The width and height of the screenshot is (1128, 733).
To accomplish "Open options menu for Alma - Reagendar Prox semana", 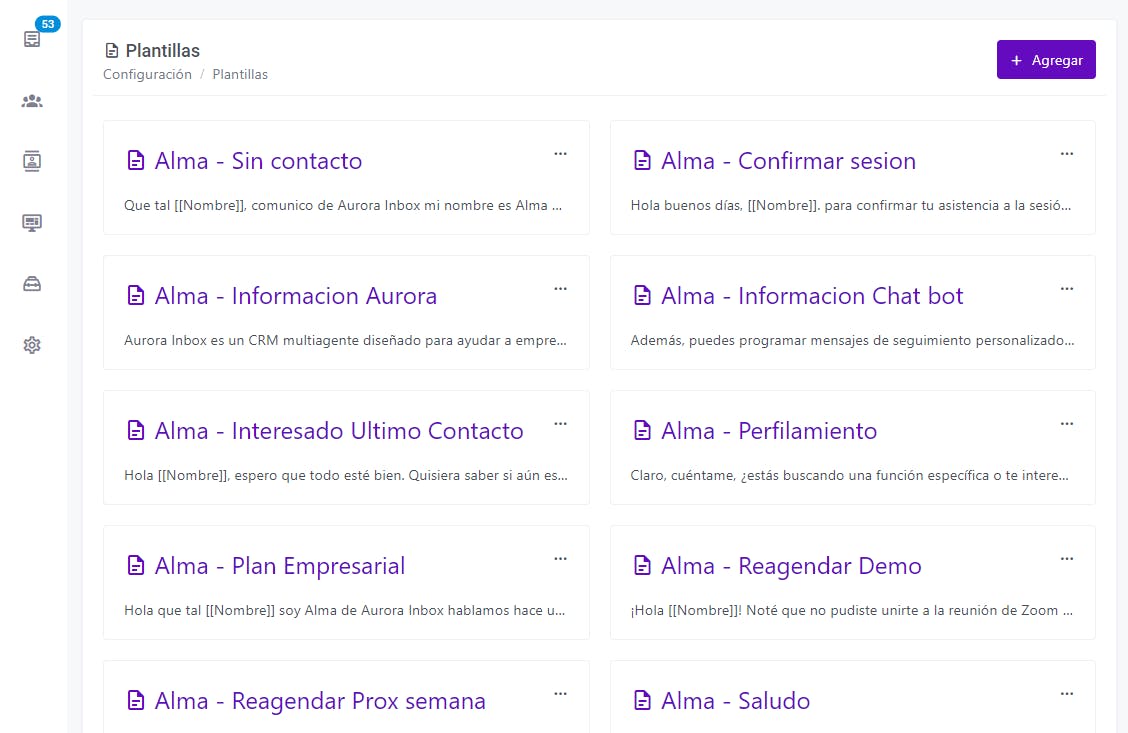I will (560, 693).
